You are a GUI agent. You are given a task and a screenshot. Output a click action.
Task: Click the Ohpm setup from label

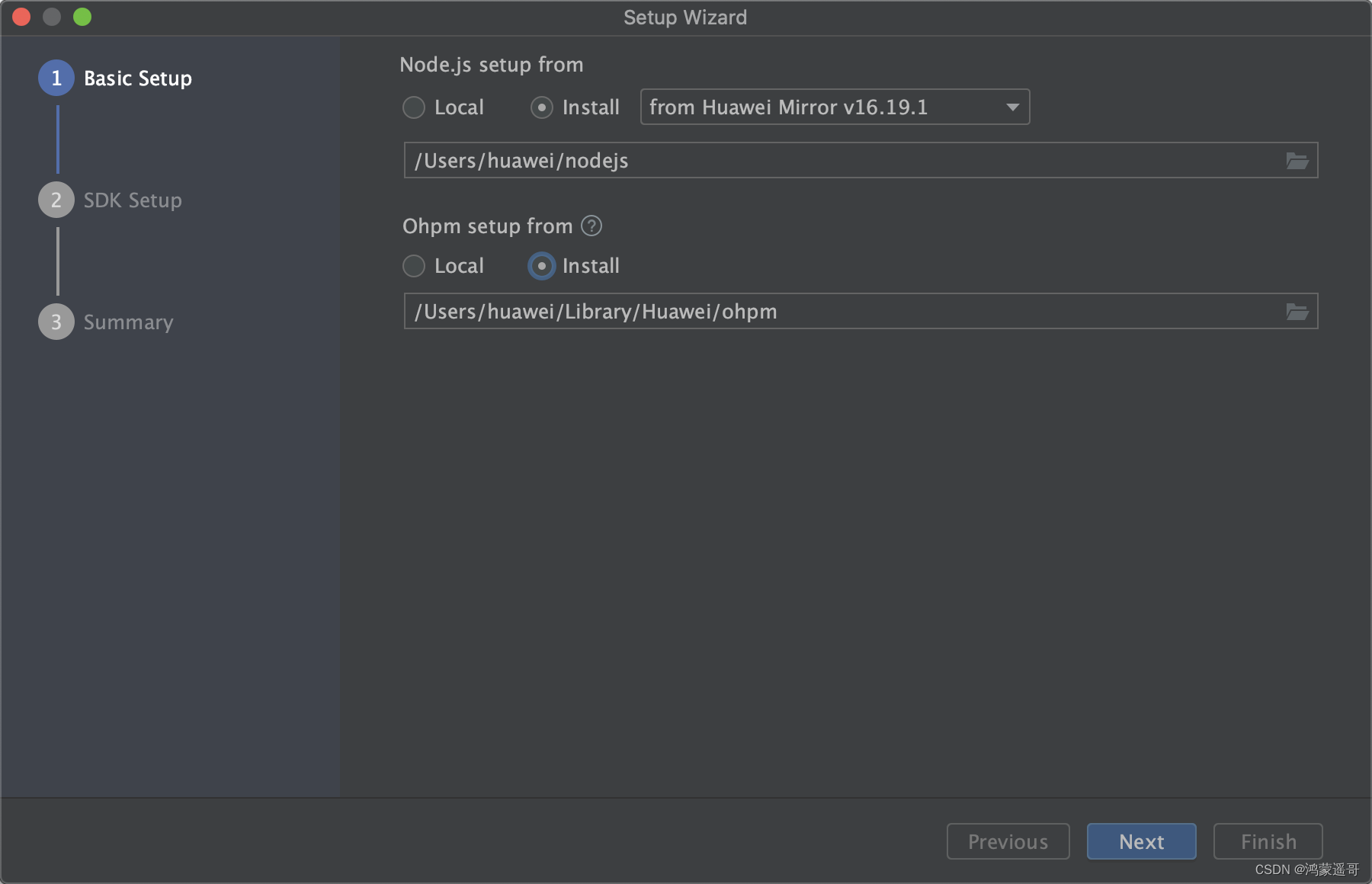(x=488, y=226)
